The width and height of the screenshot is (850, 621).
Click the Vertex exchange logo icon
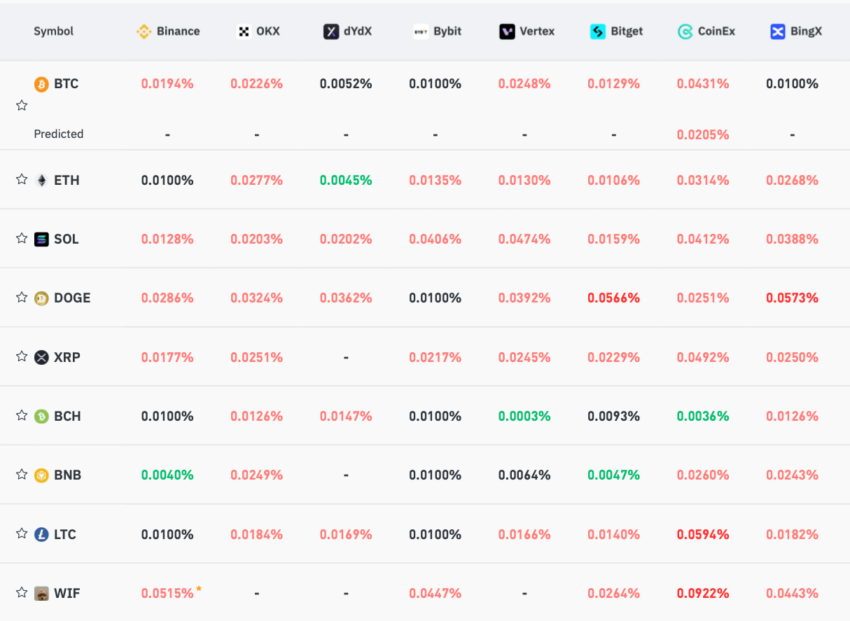click(x=507, y=32)
